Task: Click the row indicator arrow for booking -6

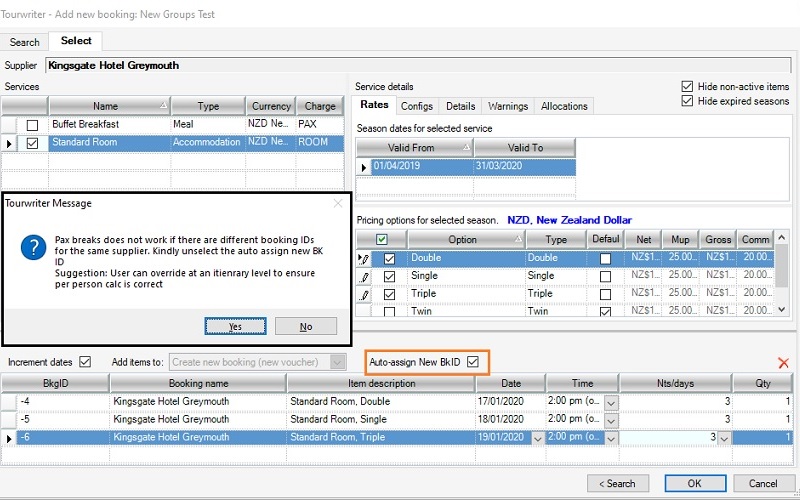Action: point(9,437)
